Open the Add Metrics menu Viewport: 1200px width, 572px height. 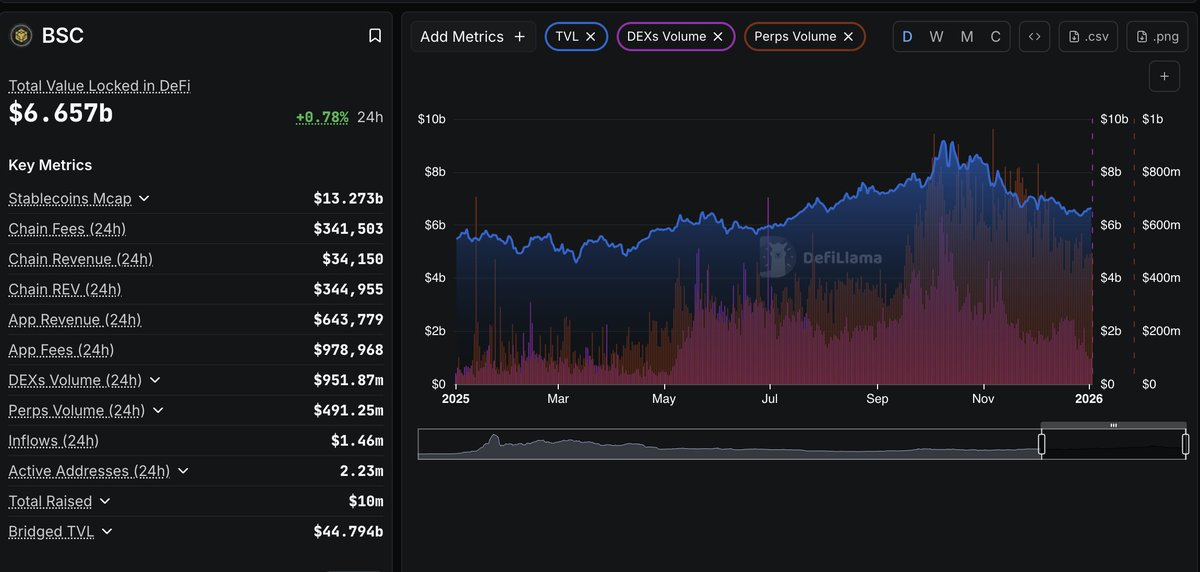473,37
